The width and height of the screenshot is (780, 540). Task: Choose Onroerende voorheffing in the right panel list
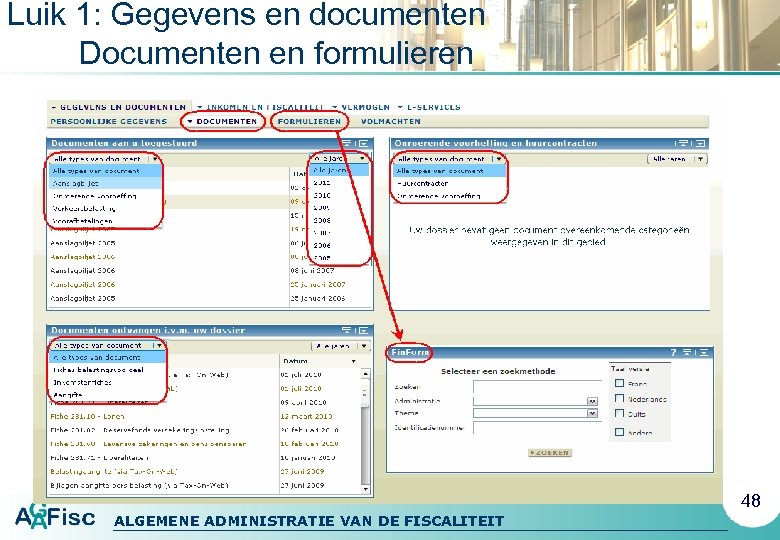(449, 196)
